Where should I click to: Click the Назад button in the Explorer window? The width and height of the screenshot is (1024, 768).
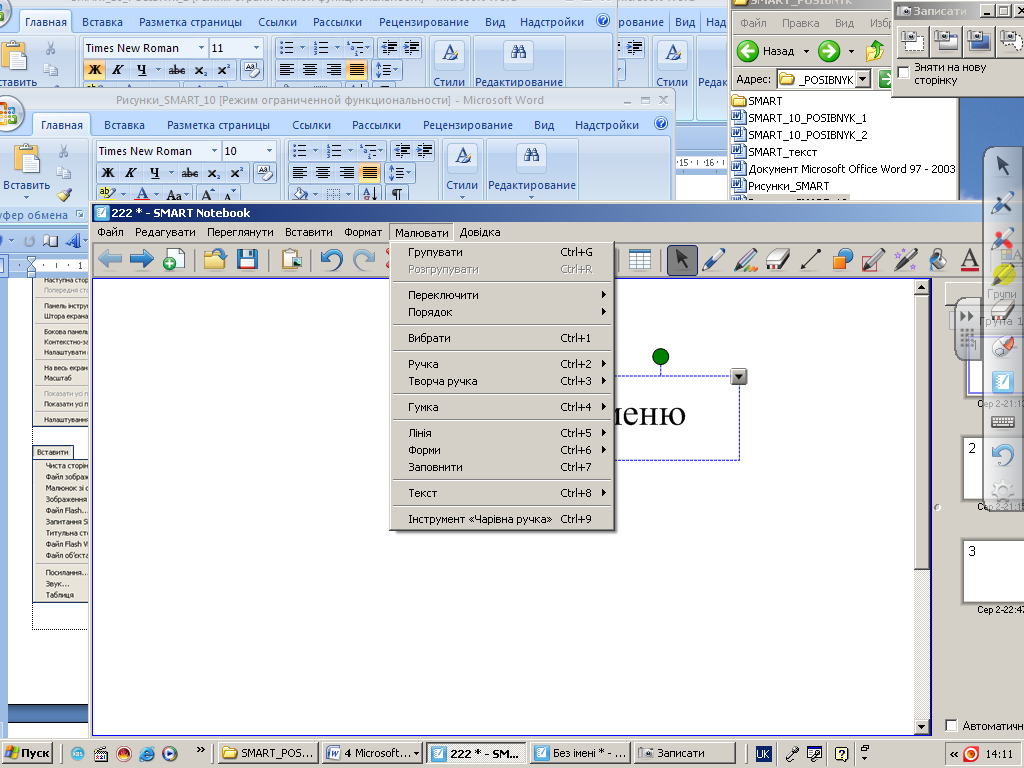pos(766,51)
